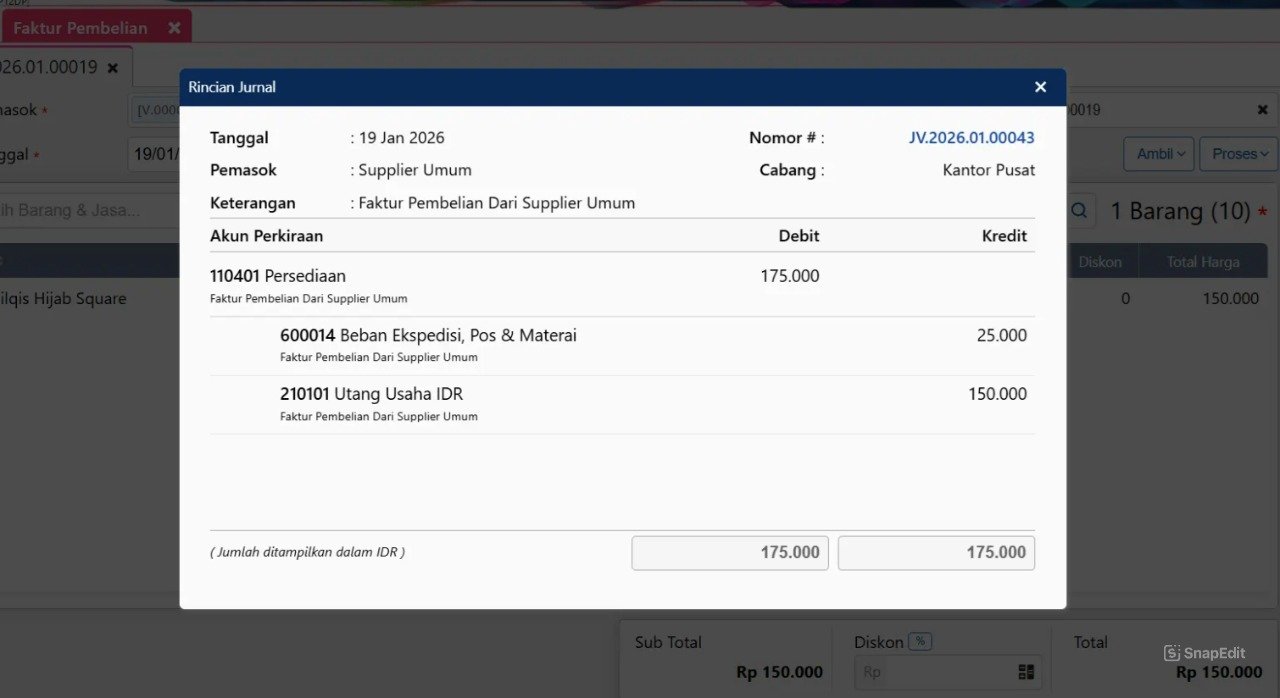Switch to the Faktur Pembelian tab
The width and height of the screenshot is (1280, 698).
80,28
